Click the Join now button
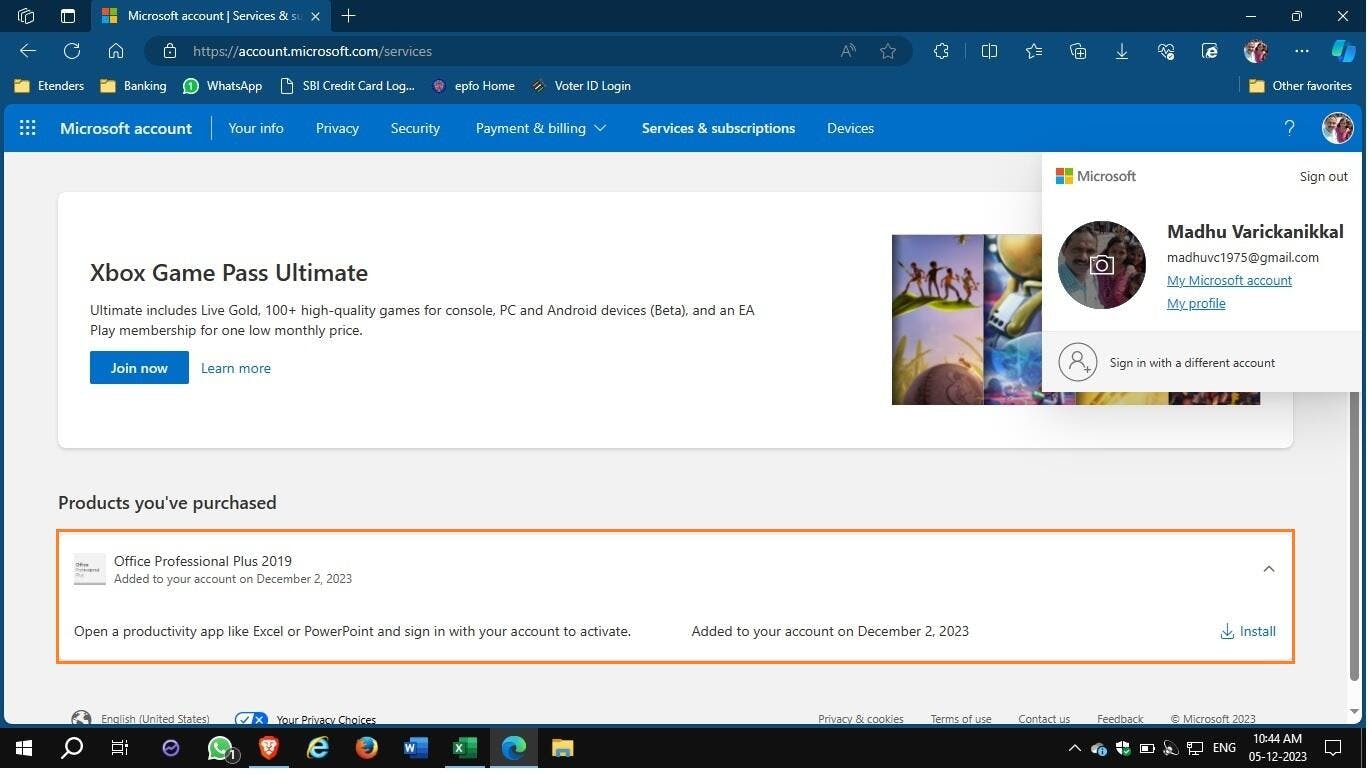 [x=139, y=368]
